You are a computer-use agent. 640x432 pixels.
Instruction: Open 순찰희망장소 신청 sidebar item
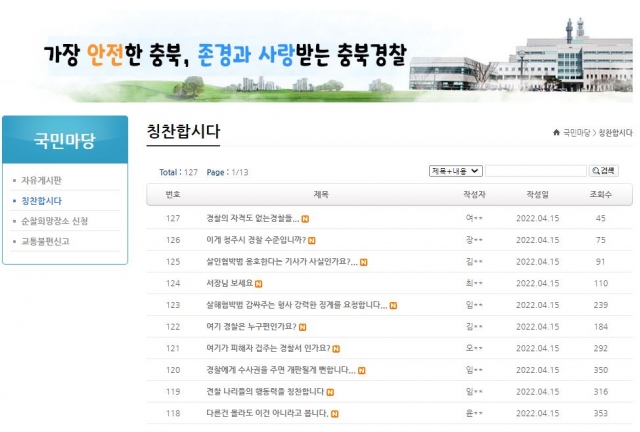point(54,221)
